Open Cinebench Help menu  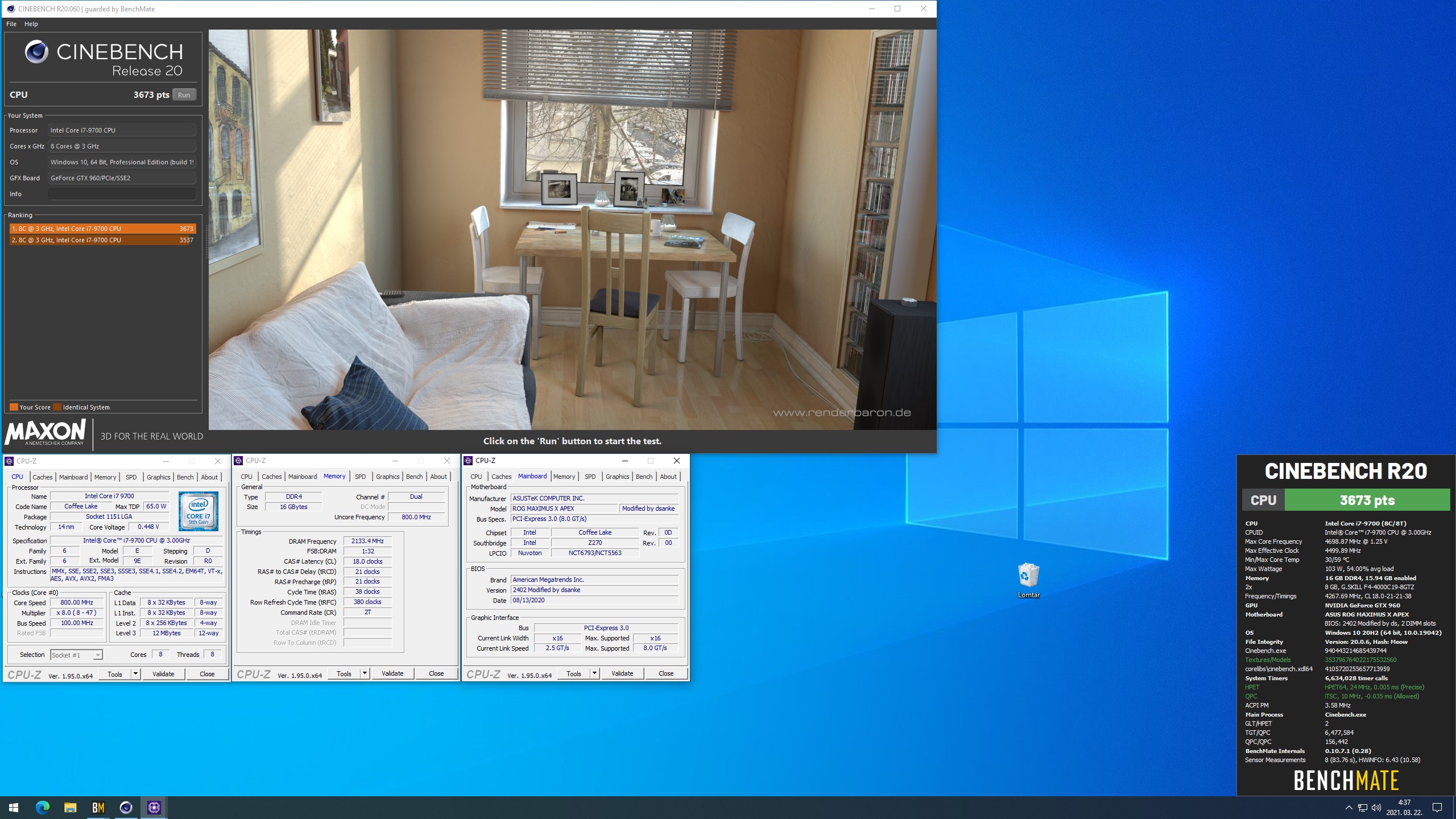coord(31,24)
